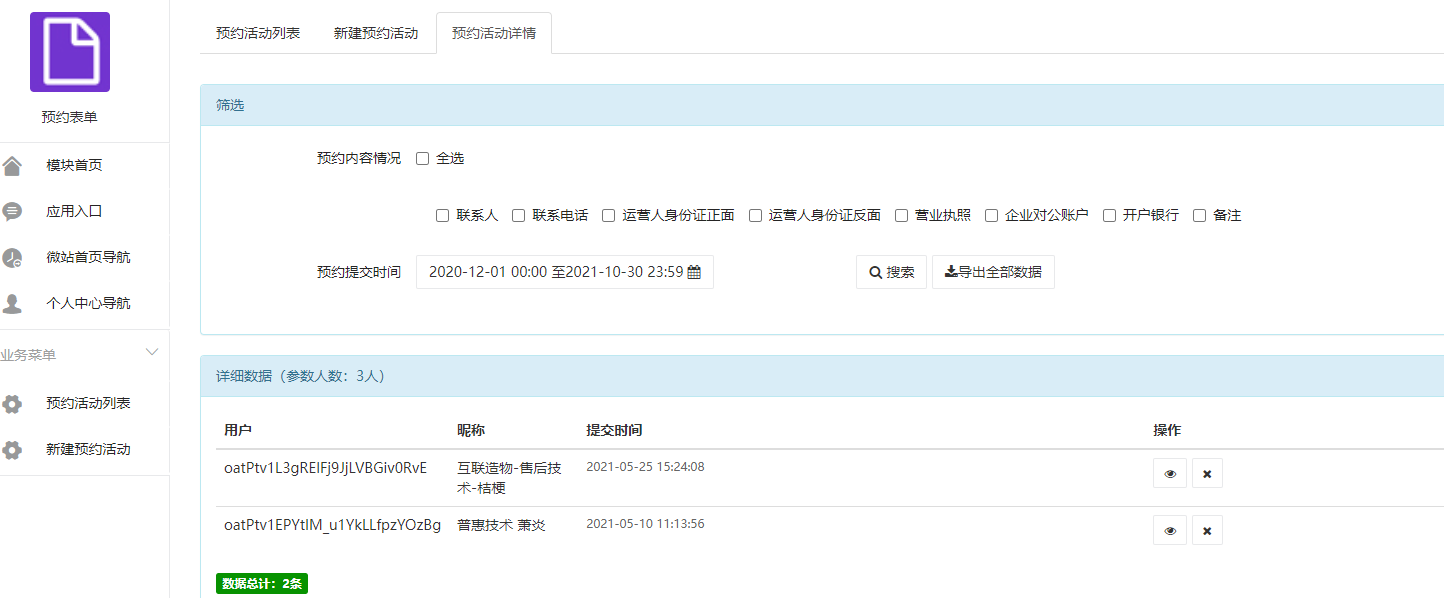The image size is (1444, 598).
Task: Switch to the 预约活动列表 tab
Action: coord(258,33)
